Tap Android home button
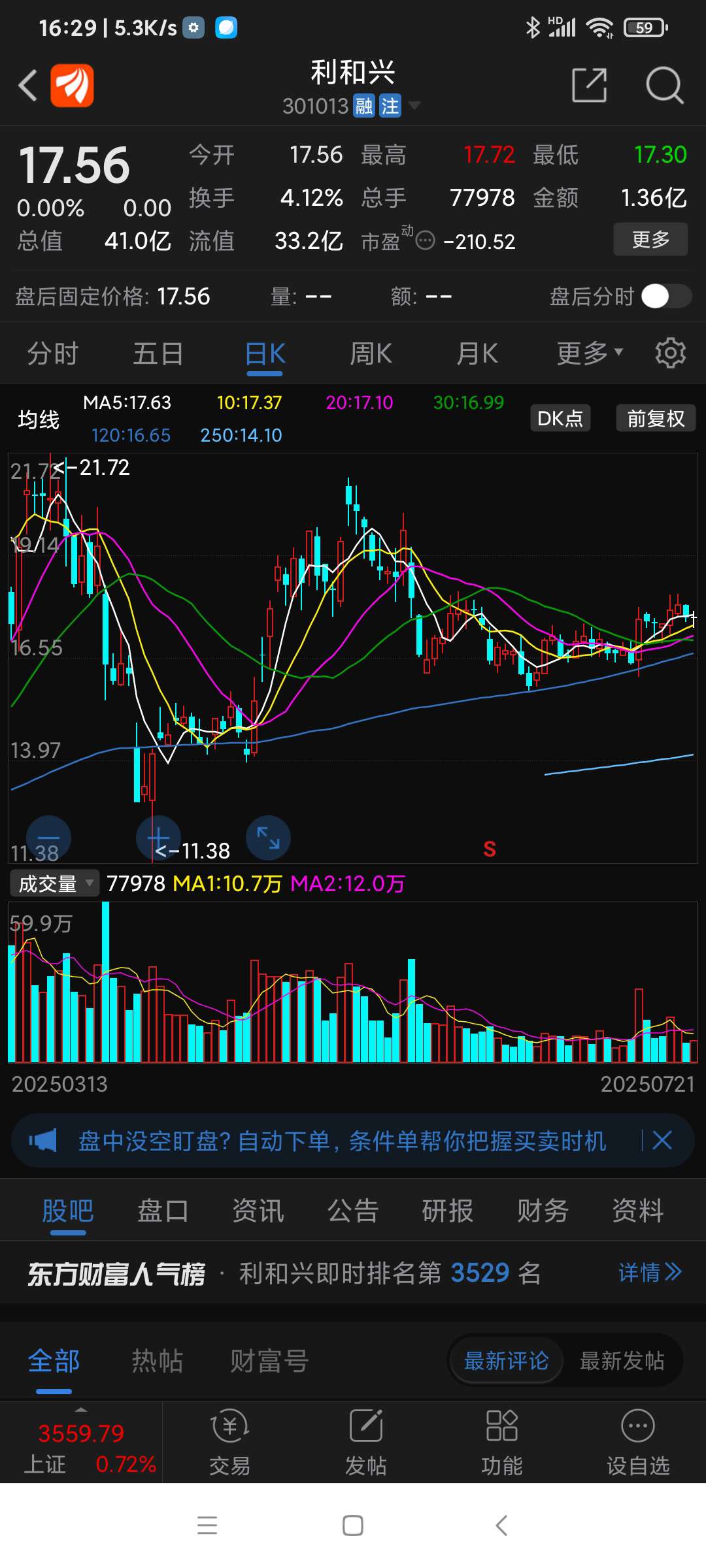Viewport: 706px width, 1568px height. 353,1526
